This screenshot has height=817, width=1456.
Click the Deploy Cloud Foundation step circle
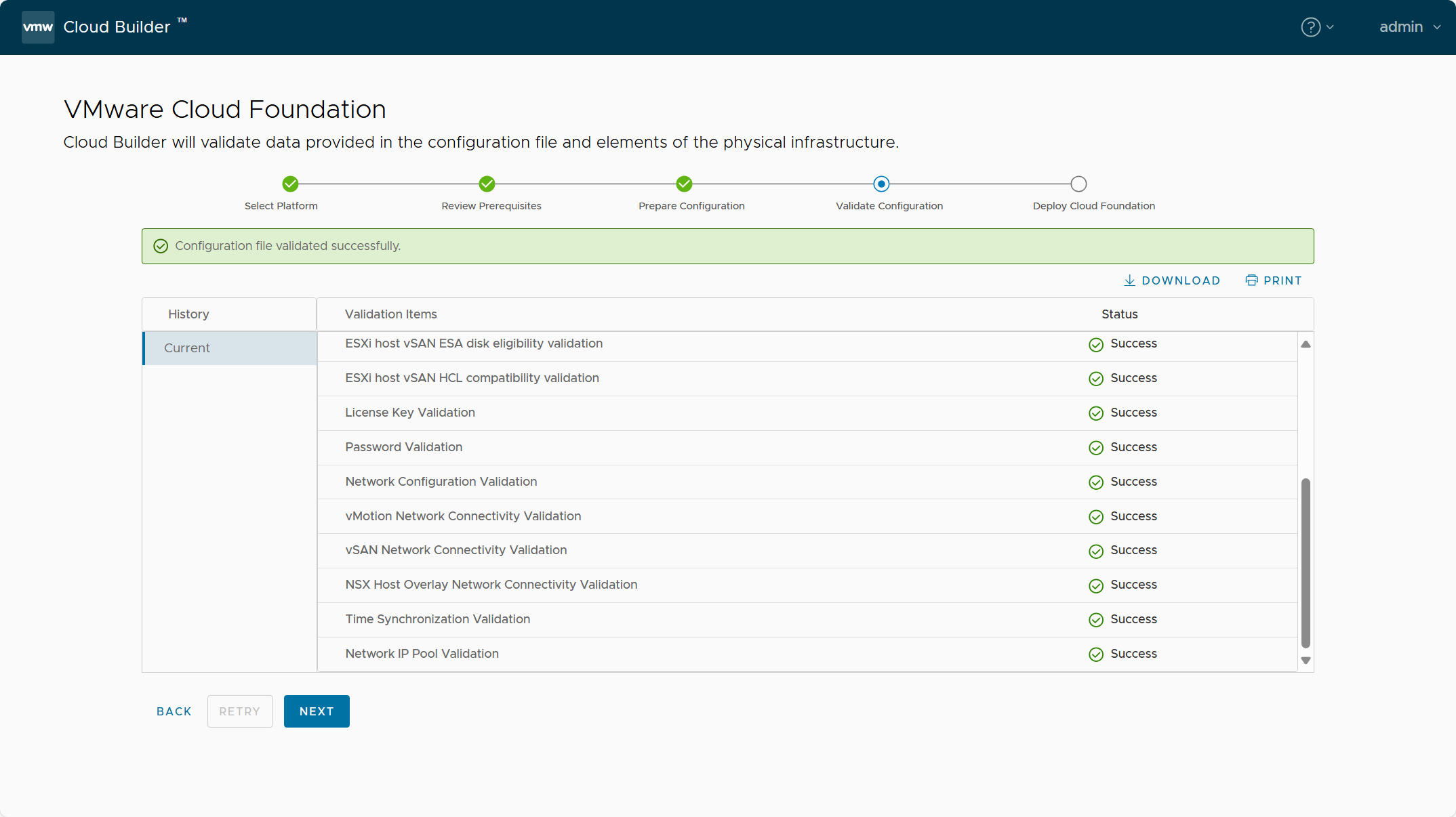1078,184
